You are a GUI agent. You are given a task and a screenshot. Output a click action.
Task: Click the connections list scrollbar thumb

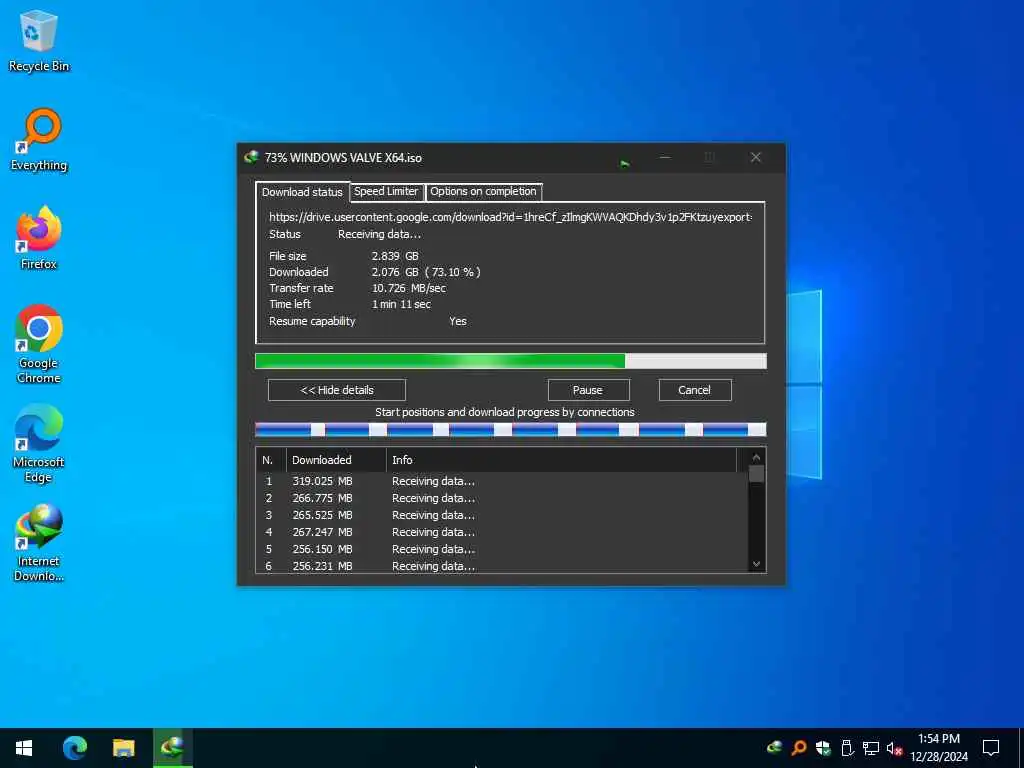[x=756, y=473]
